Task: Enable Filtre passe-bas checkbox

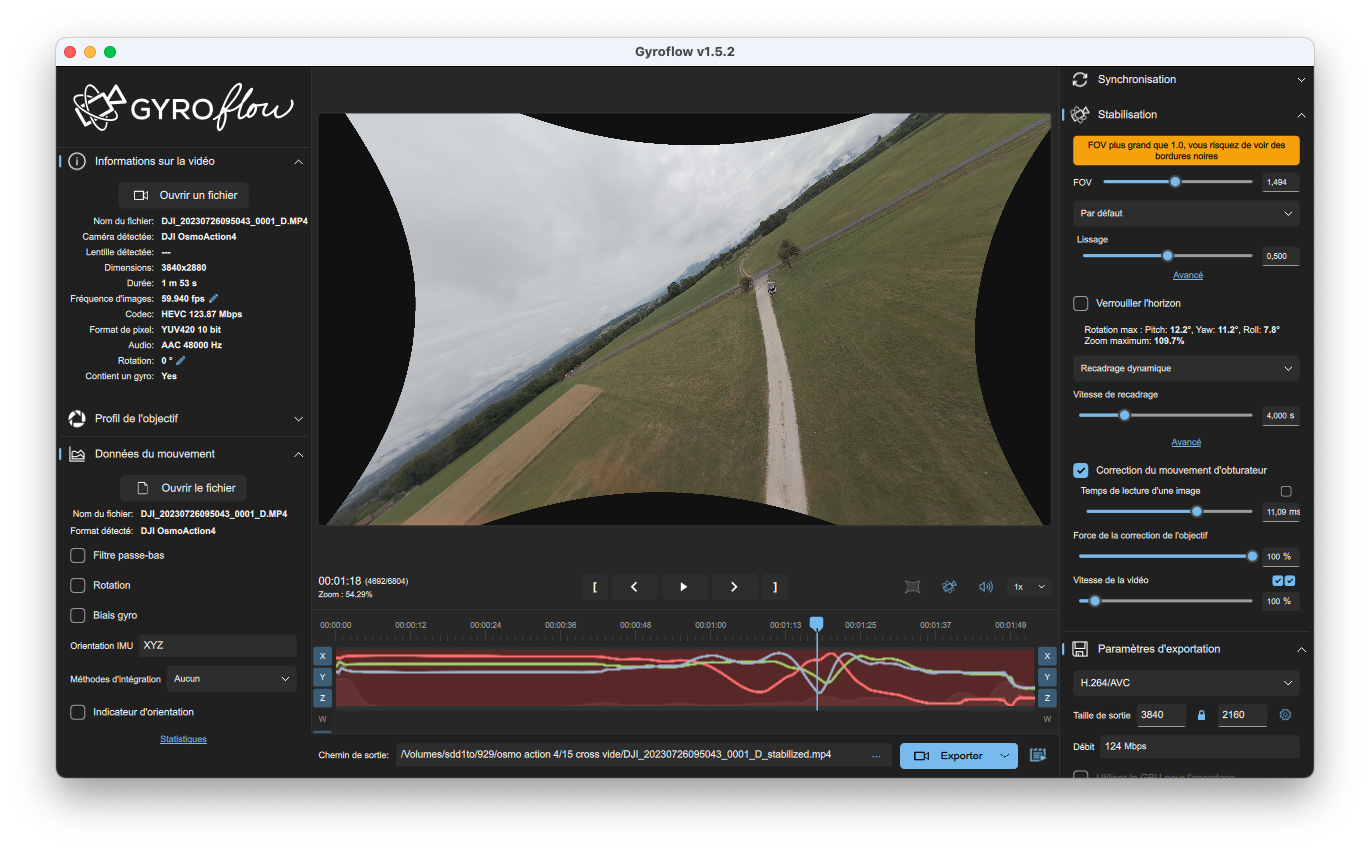Action: (77, 555)
